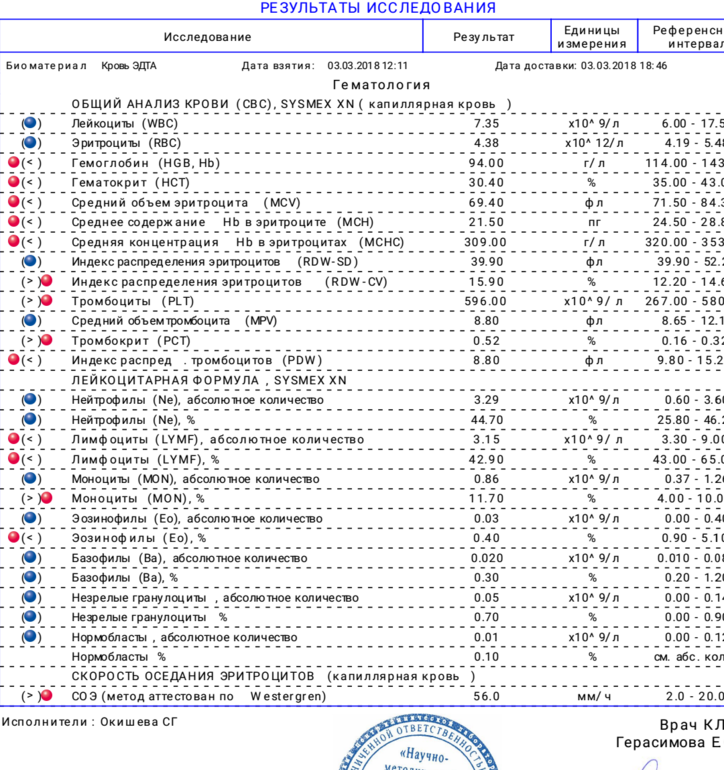
Task: Click the blue indicator next to Лейкоциты (WBC)
Action: point(30,123)
